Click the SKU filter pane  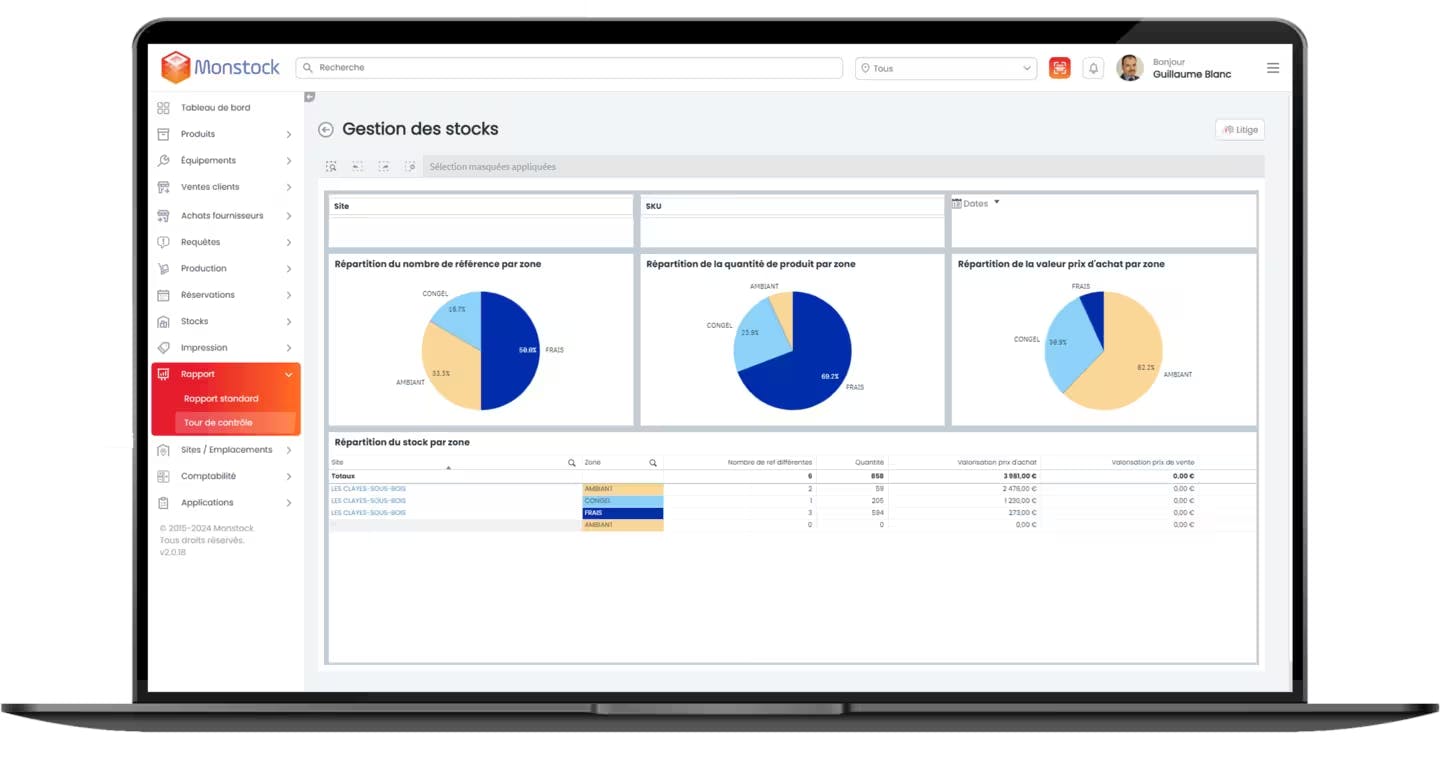(x=792, y=221)
